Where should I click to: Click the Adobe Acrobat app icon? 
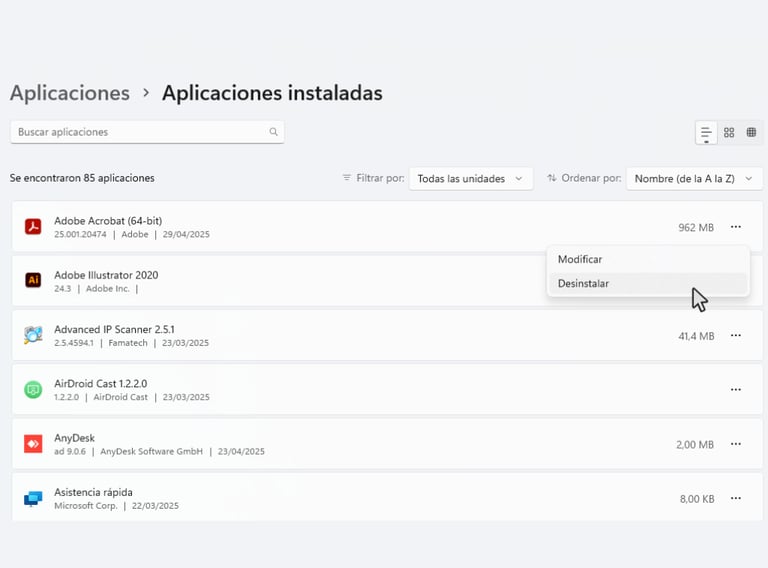[x=33, y=227]
